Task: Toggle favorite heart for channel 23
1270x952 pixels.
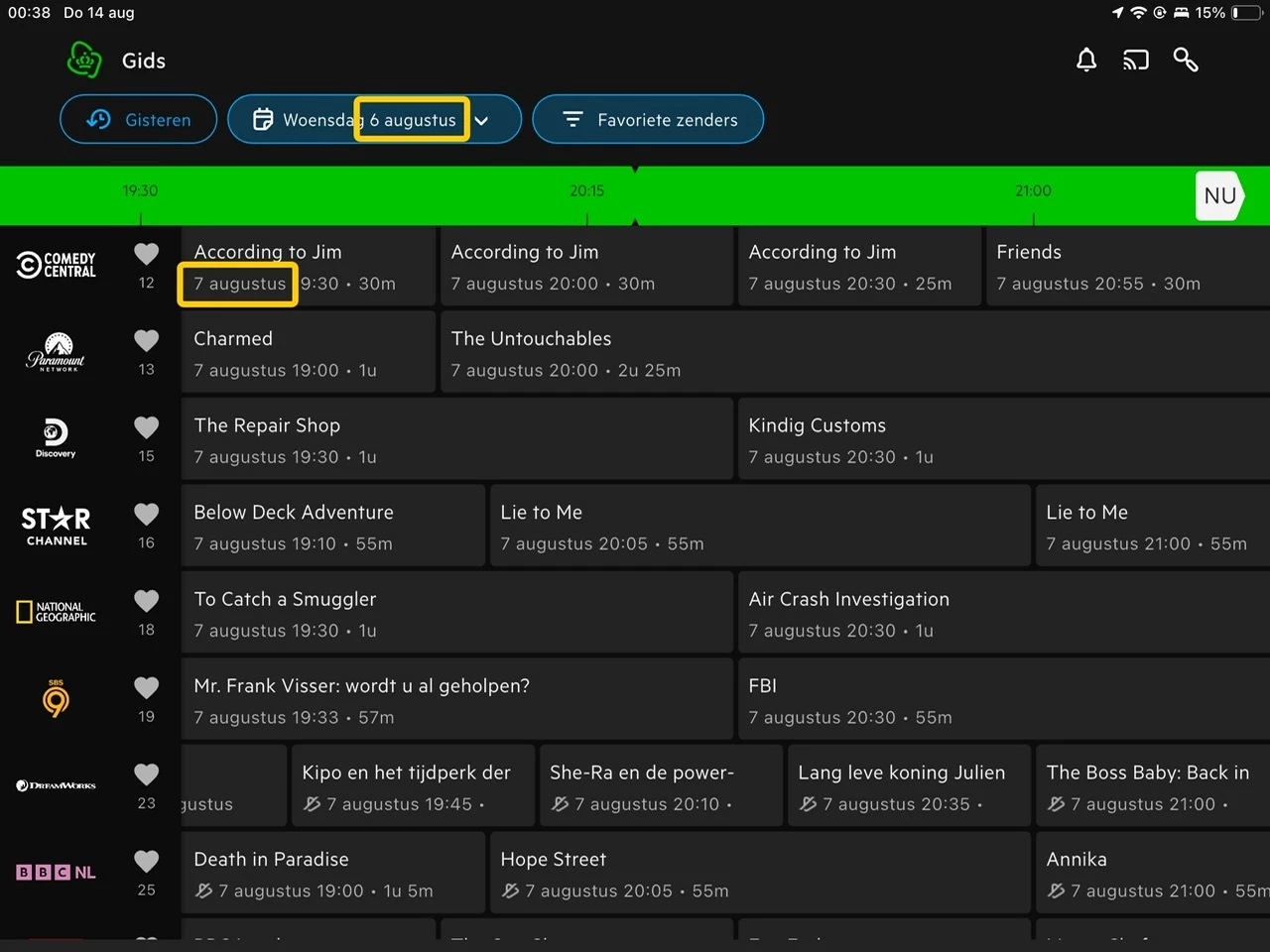Action: click(147, 774)
